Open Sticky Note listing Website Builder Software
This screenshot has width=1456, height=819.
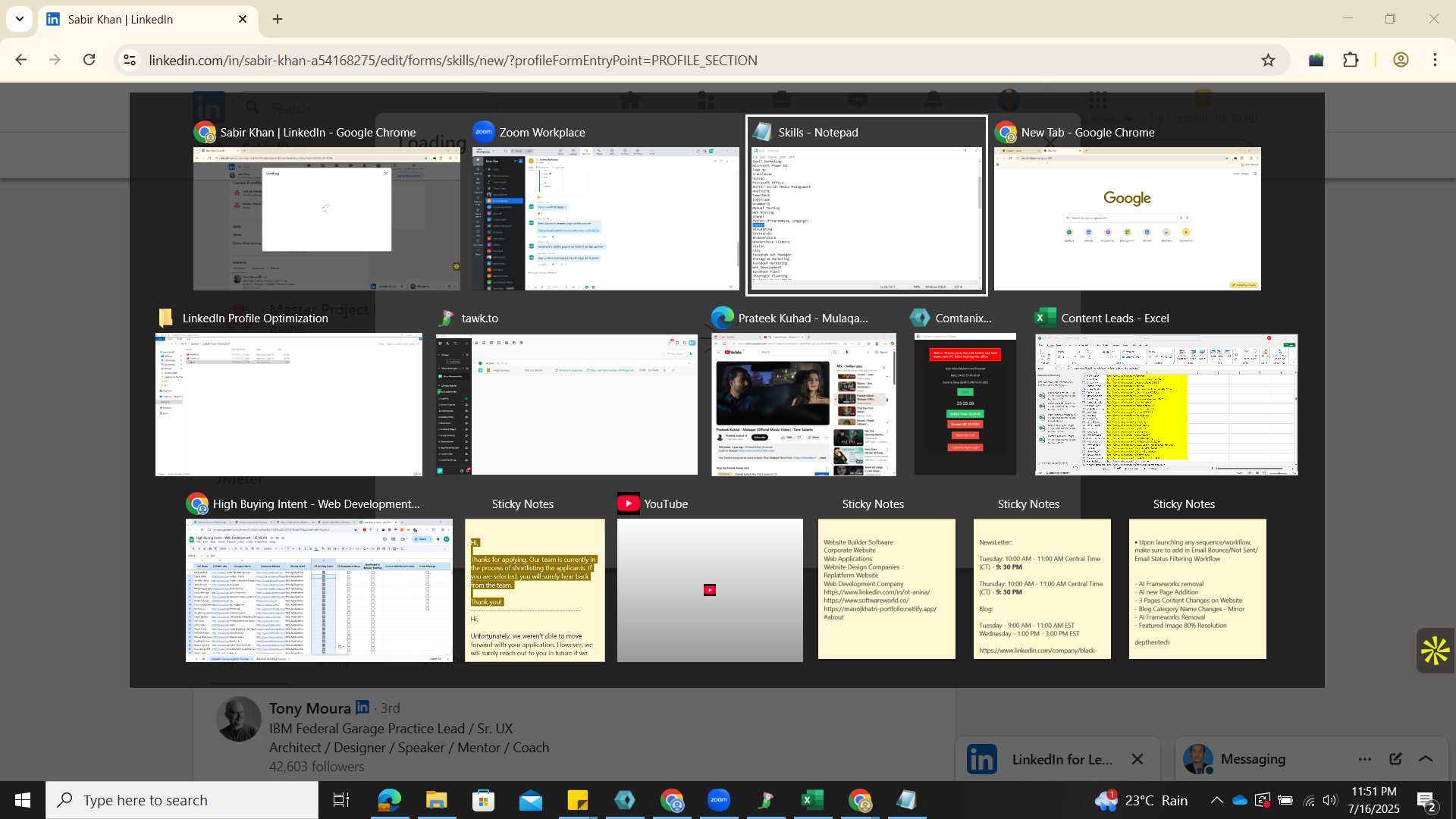pos(886,589)
